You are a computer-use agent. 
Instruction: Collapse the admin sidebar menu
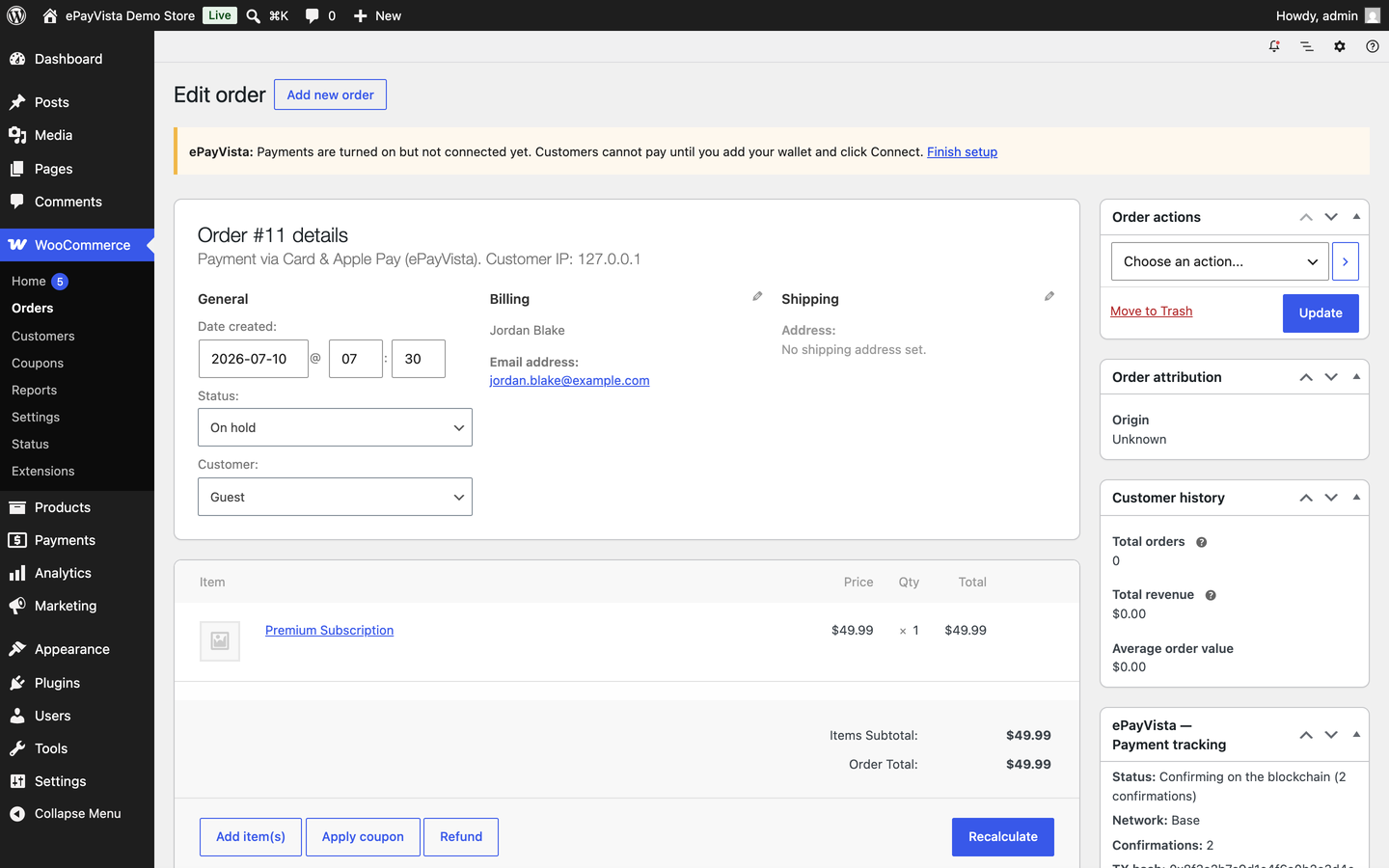[x=77, y=813]
